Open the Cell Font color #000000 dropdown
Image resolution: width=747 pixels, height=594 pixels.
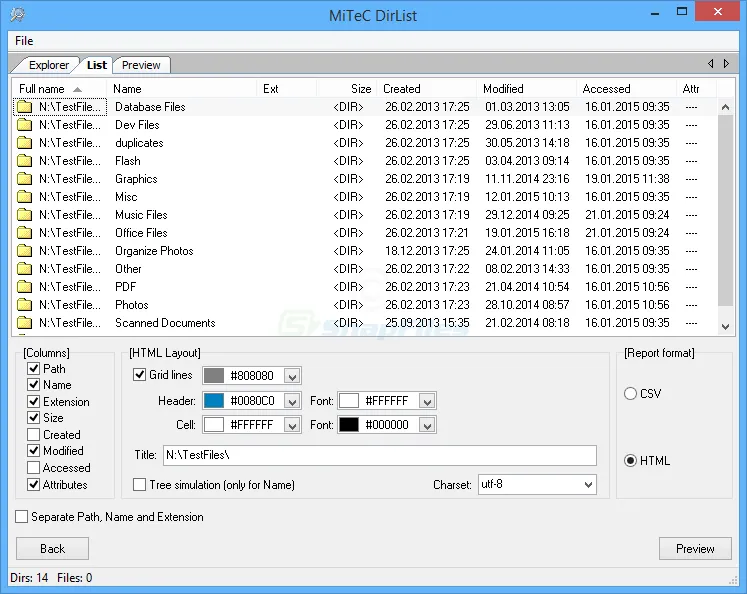coord(427,425)
